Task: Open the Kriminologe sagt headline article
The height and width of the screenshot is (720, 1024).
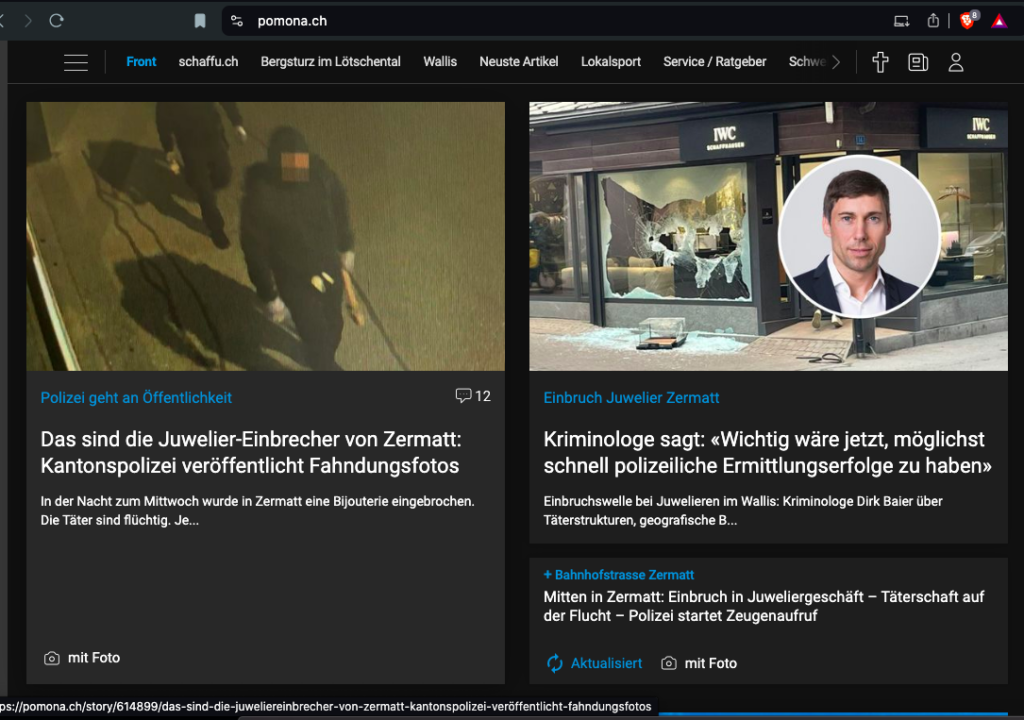Action: point(767,452)
